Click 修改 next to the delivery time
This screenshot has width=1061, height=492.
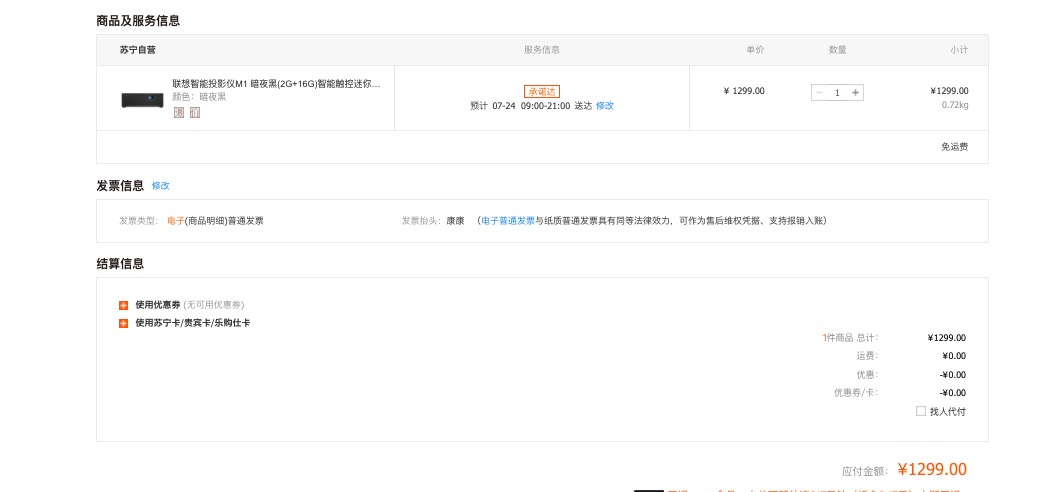click(x=605, y=106)
